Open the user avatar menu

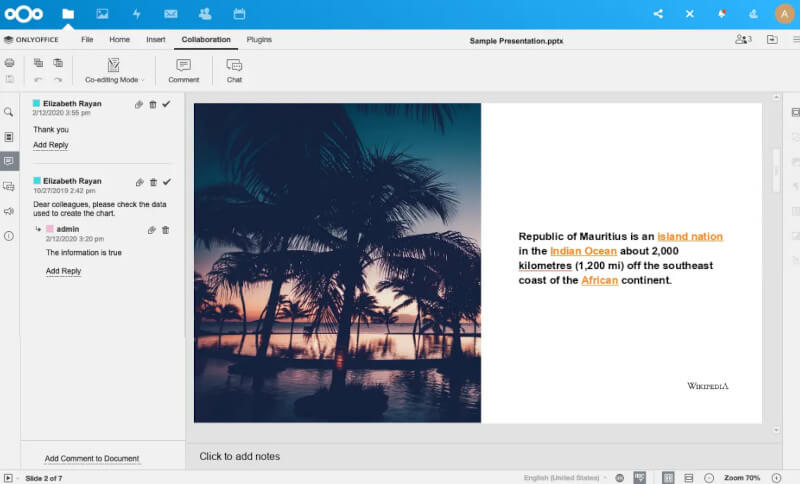[784, 14]
